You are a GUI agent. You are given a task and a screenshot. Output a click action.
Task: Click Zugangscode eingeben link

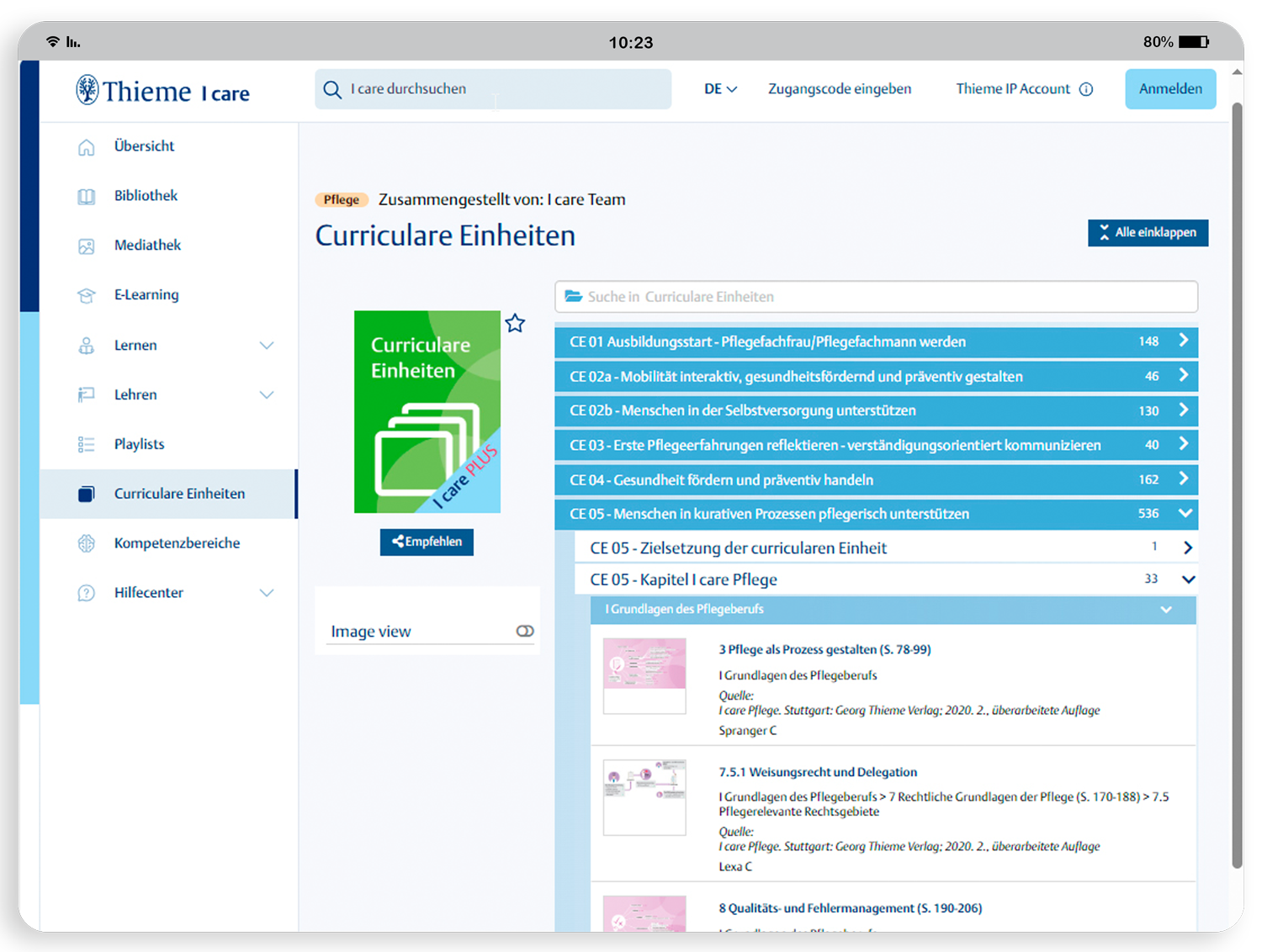(839, 89)
